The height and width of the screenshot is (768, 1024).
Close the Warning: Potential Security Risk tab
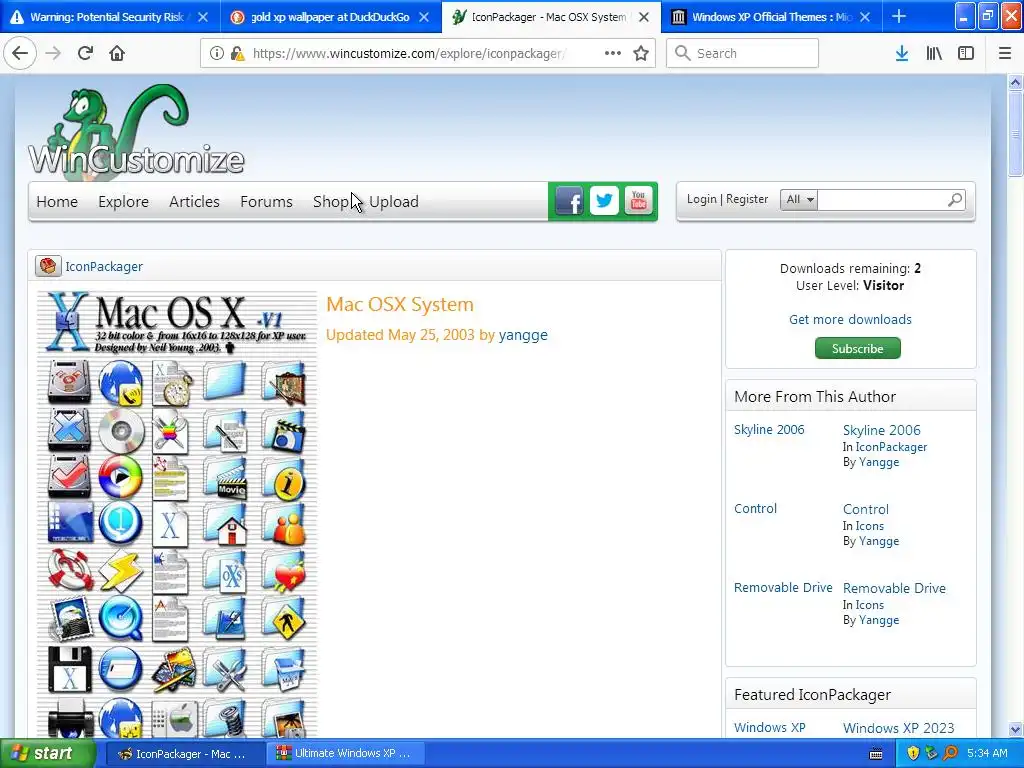tap(203, 17)
